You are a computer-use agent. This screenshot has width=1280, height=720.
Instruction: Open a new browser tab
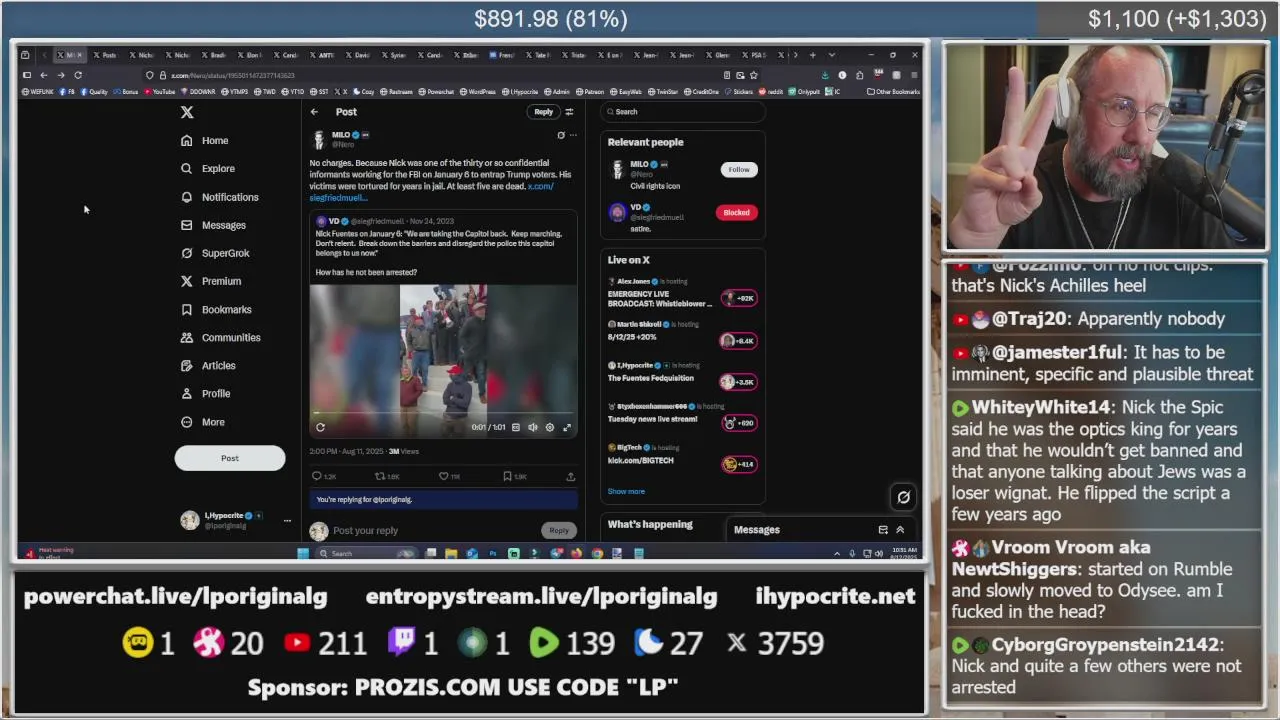[813, 55]
